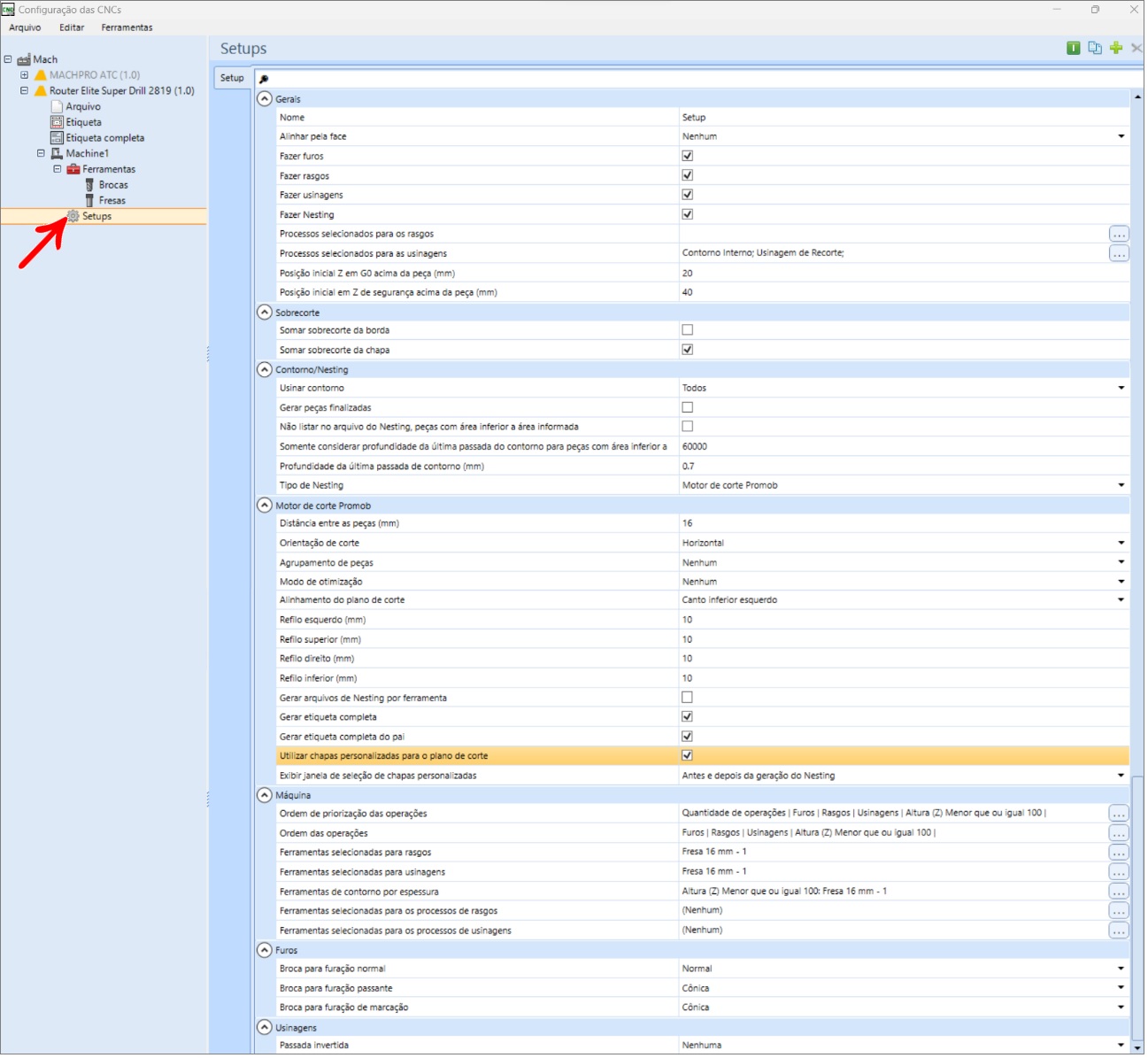Click the Setups gear icon in tree
This screenshot has width=1148, height=1058.
(73, 216)
